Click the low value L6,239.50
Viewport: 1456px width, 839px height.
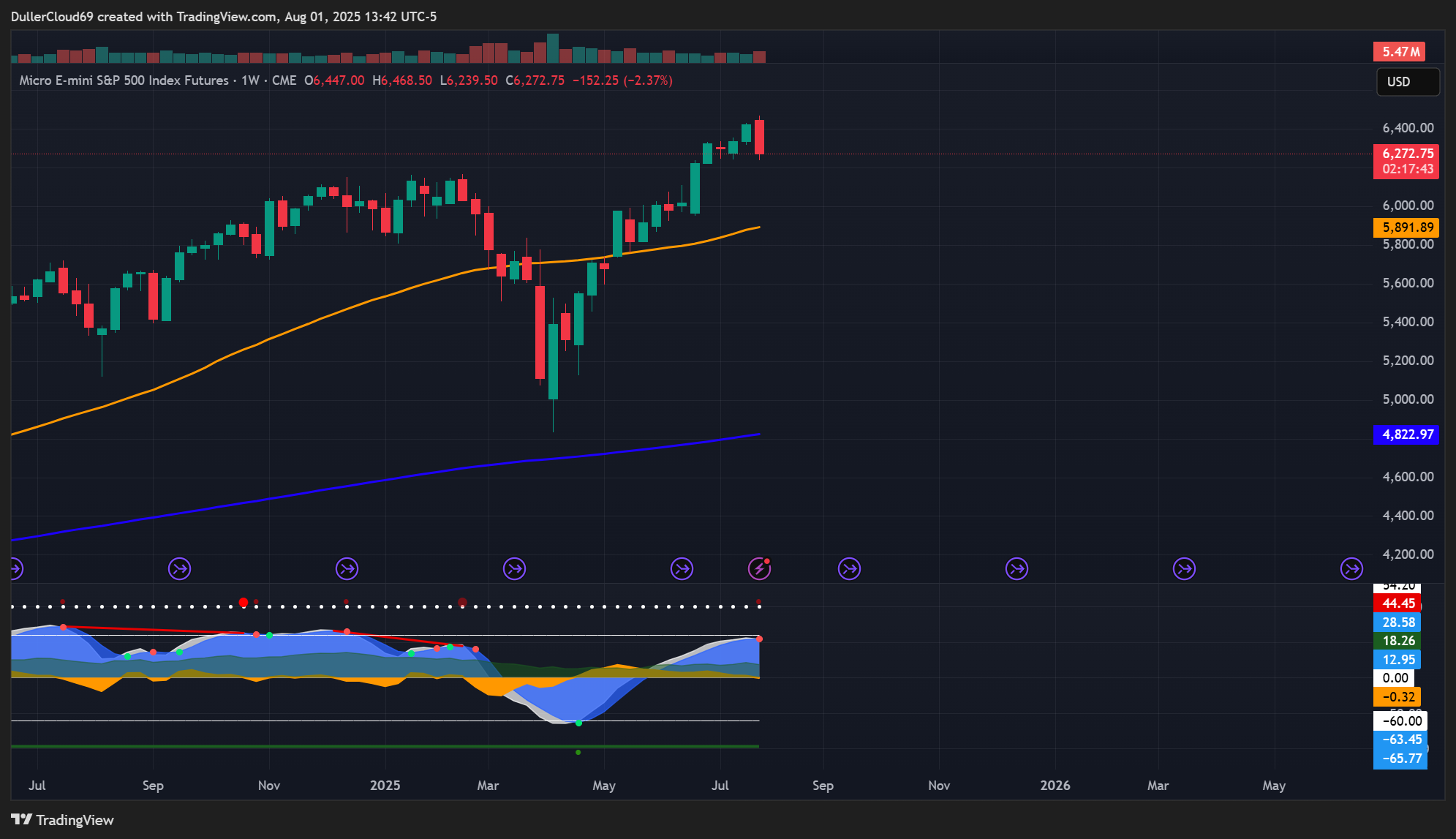pyautogui.click(x=469, y=80)
